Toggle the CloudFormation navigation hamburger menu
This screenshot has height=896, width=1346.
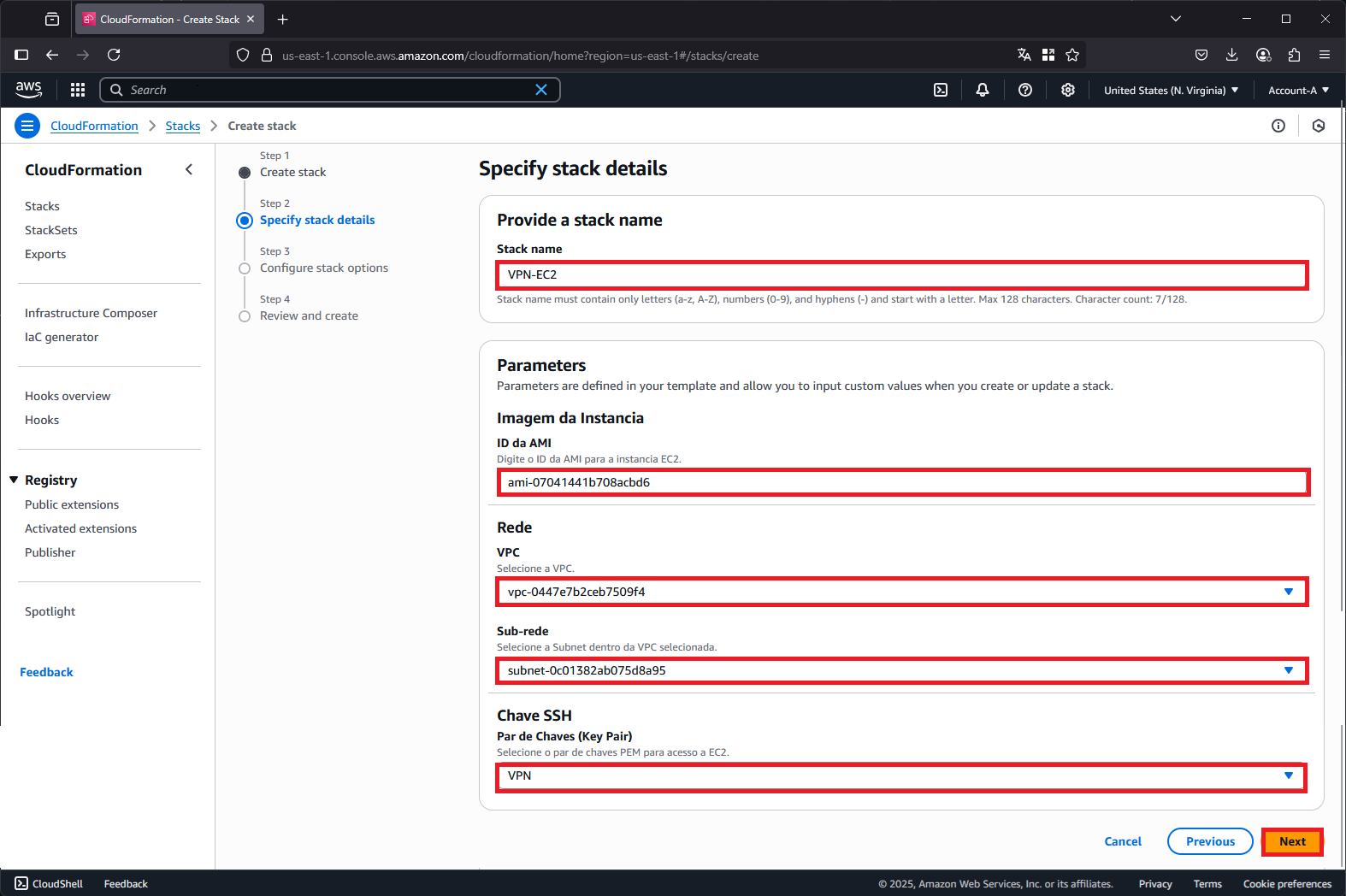(27, 126)
